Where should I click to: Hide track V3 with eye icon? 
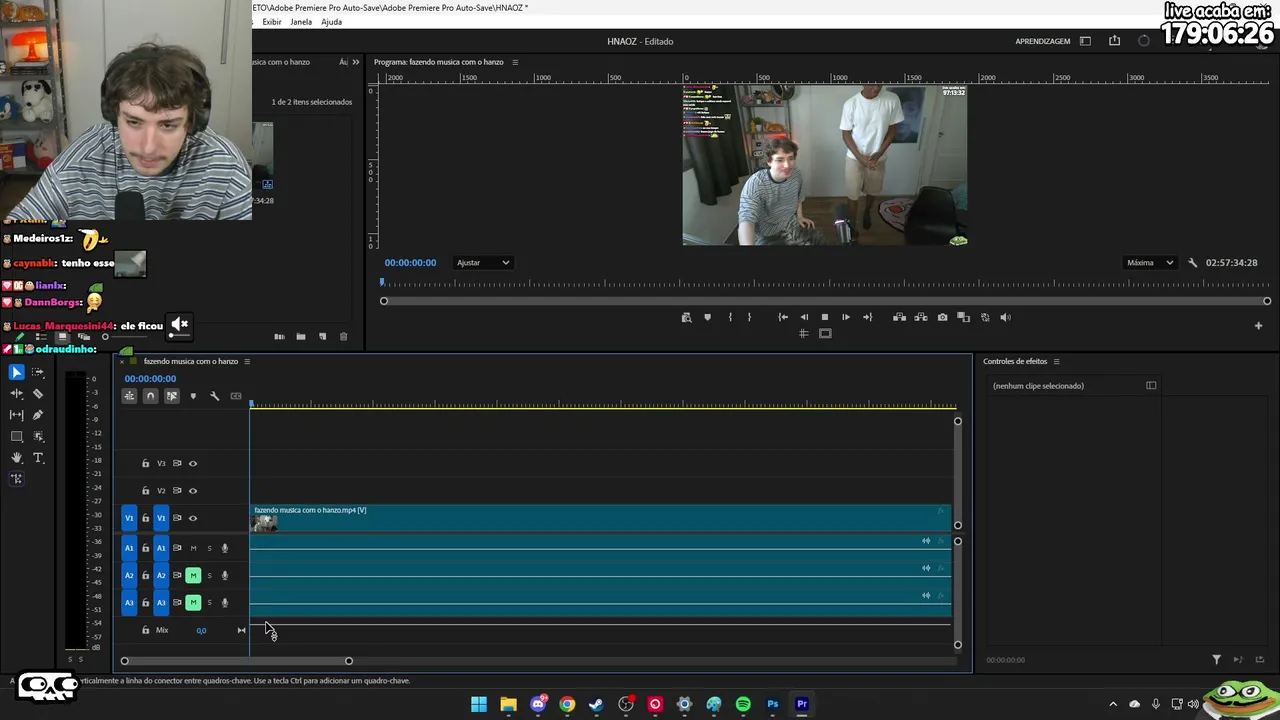click(193, 464)
